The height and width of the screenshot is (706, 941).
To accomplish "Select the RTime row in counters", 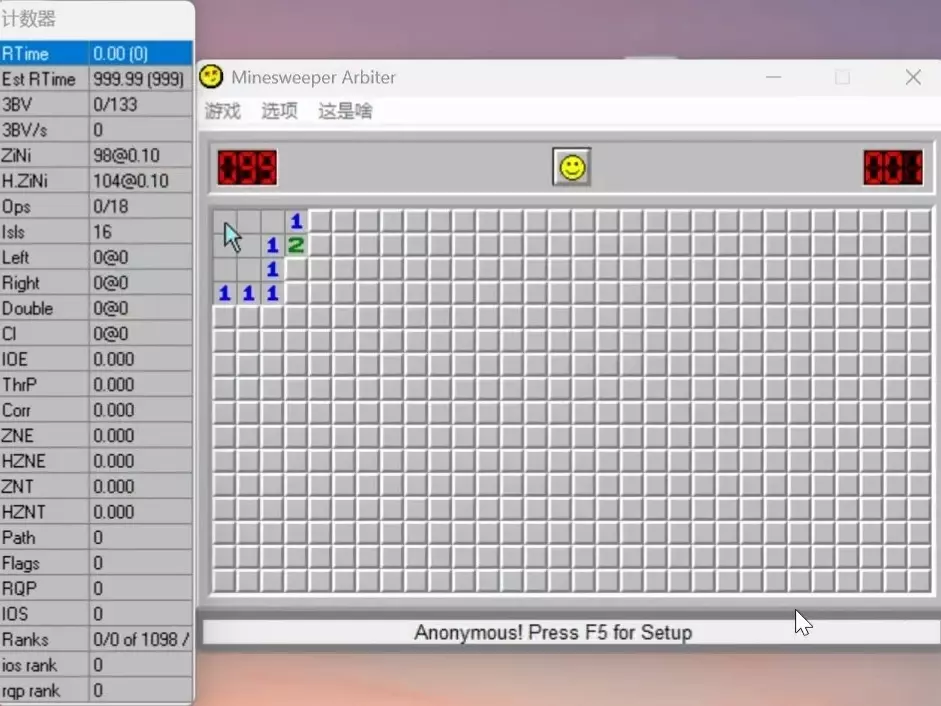I will tap(96, 53).
